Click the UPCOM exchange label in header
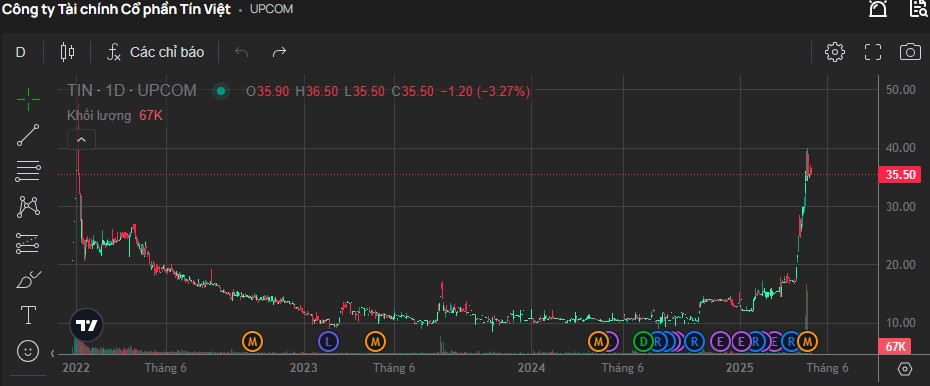This screenshot has width=930, height=386. [271, 9]
